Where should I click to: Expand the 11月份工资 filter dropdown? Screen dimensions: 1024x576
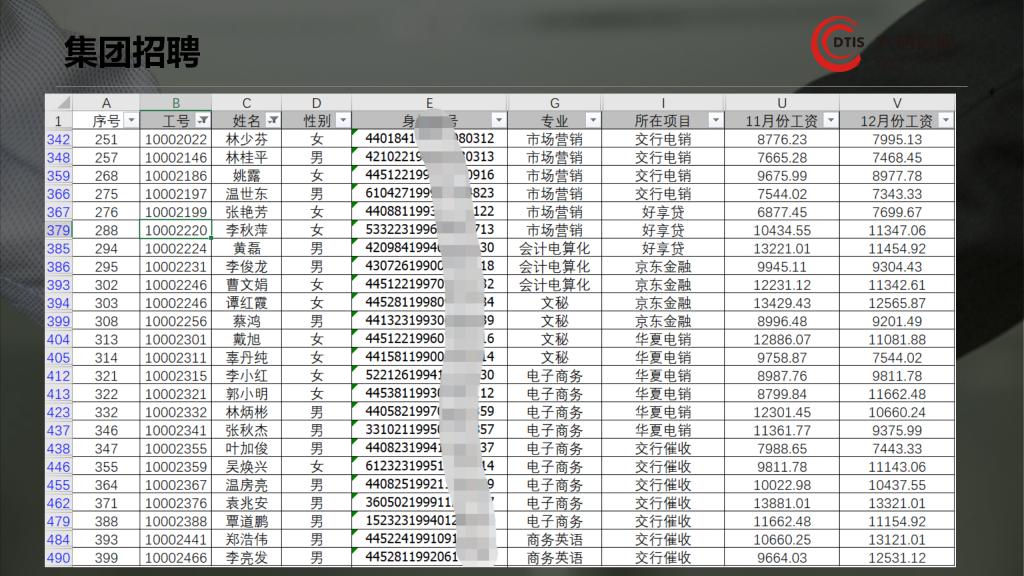[830, 121]
